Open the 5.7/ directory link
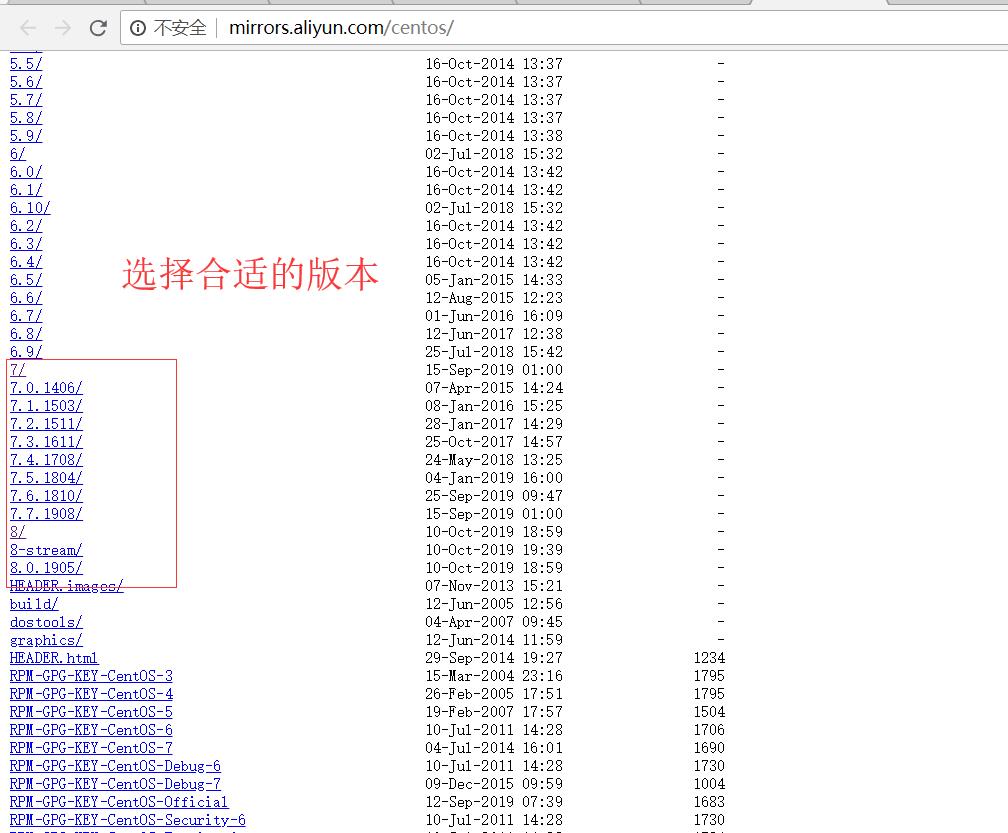 click(x=26, y=100)
